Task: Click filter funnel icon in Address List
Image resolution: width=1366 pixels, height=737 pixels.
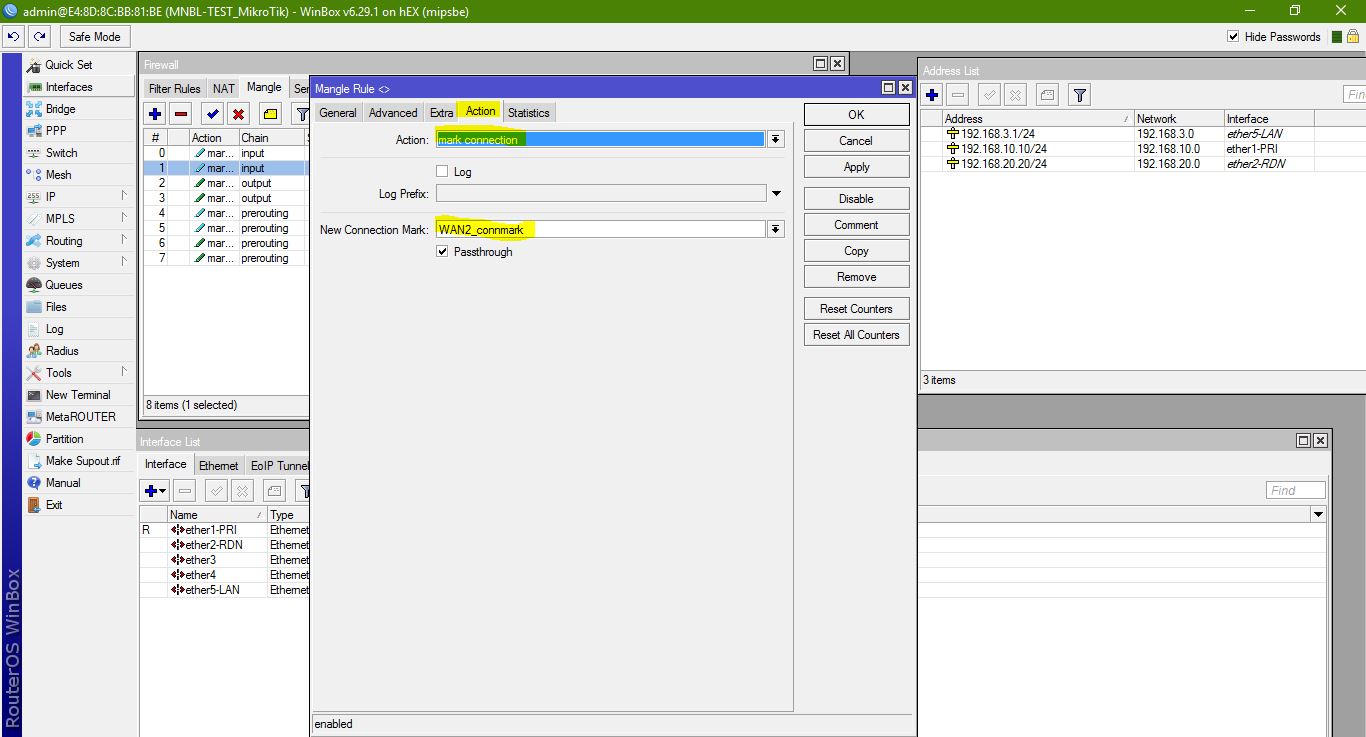Action: coord(1079,95)
